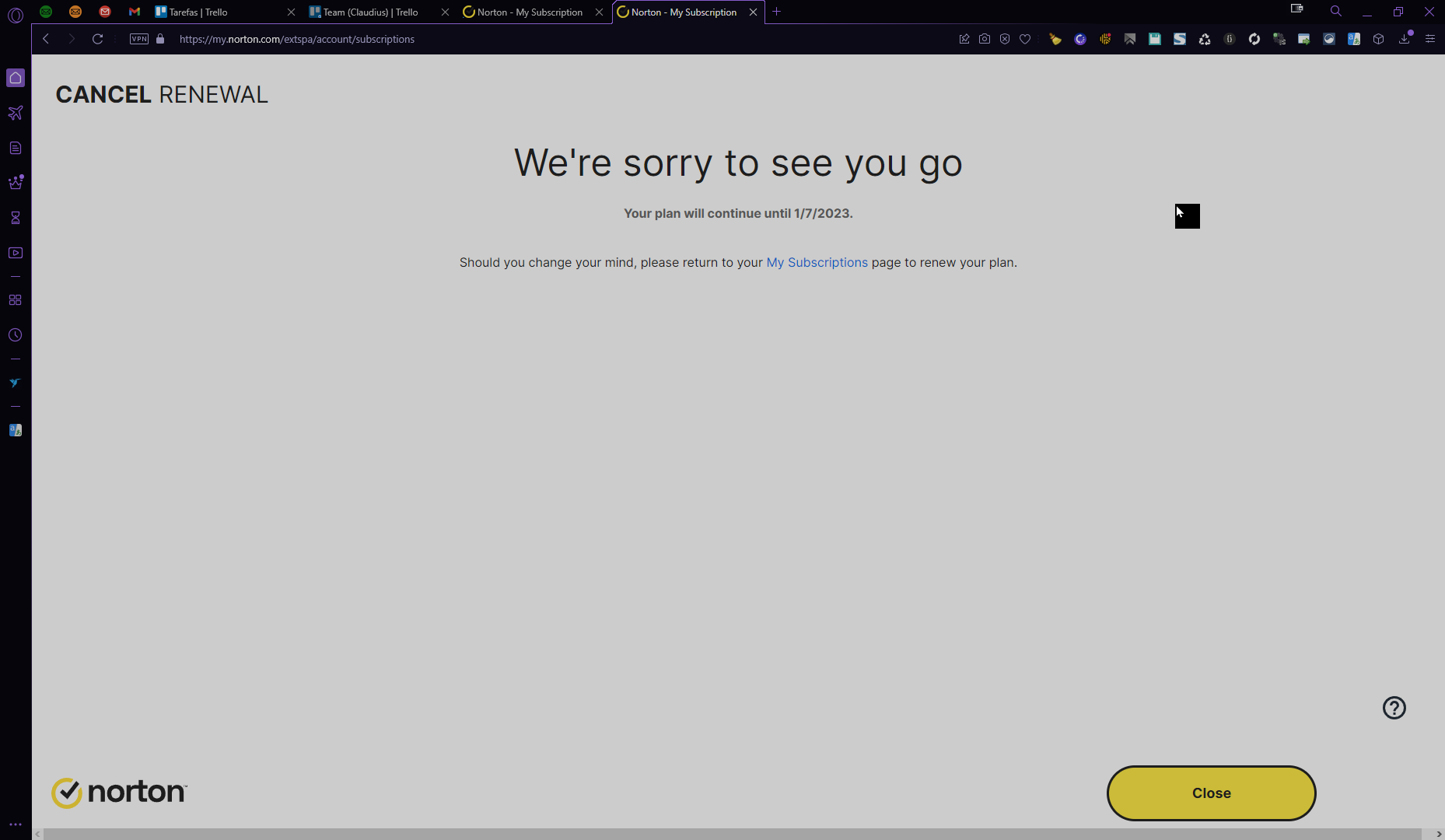This screenshot has height=840, width=1445.
Task: Open the video player icon in sidebar
Action: 16,253
